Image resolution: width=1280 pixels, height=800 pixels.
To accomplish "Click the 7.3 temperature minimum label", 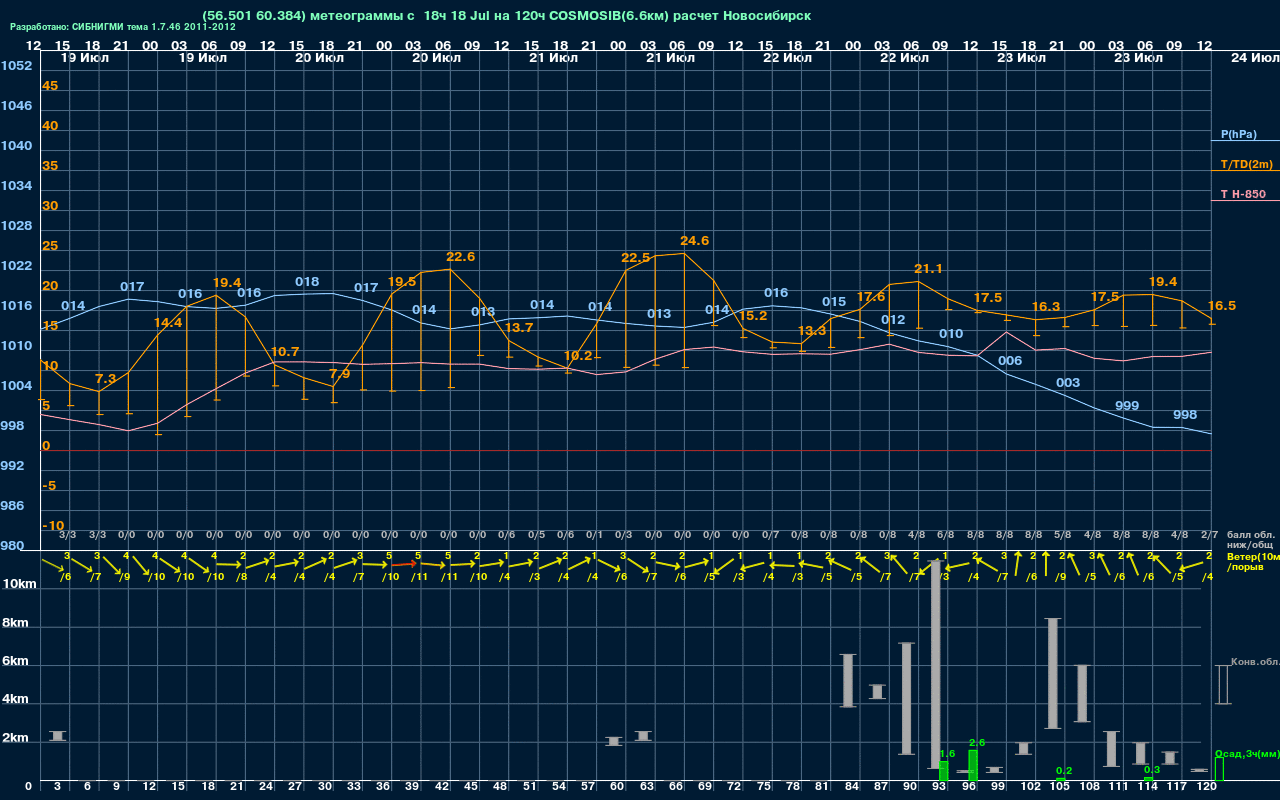I will click(x=105, y=379).
